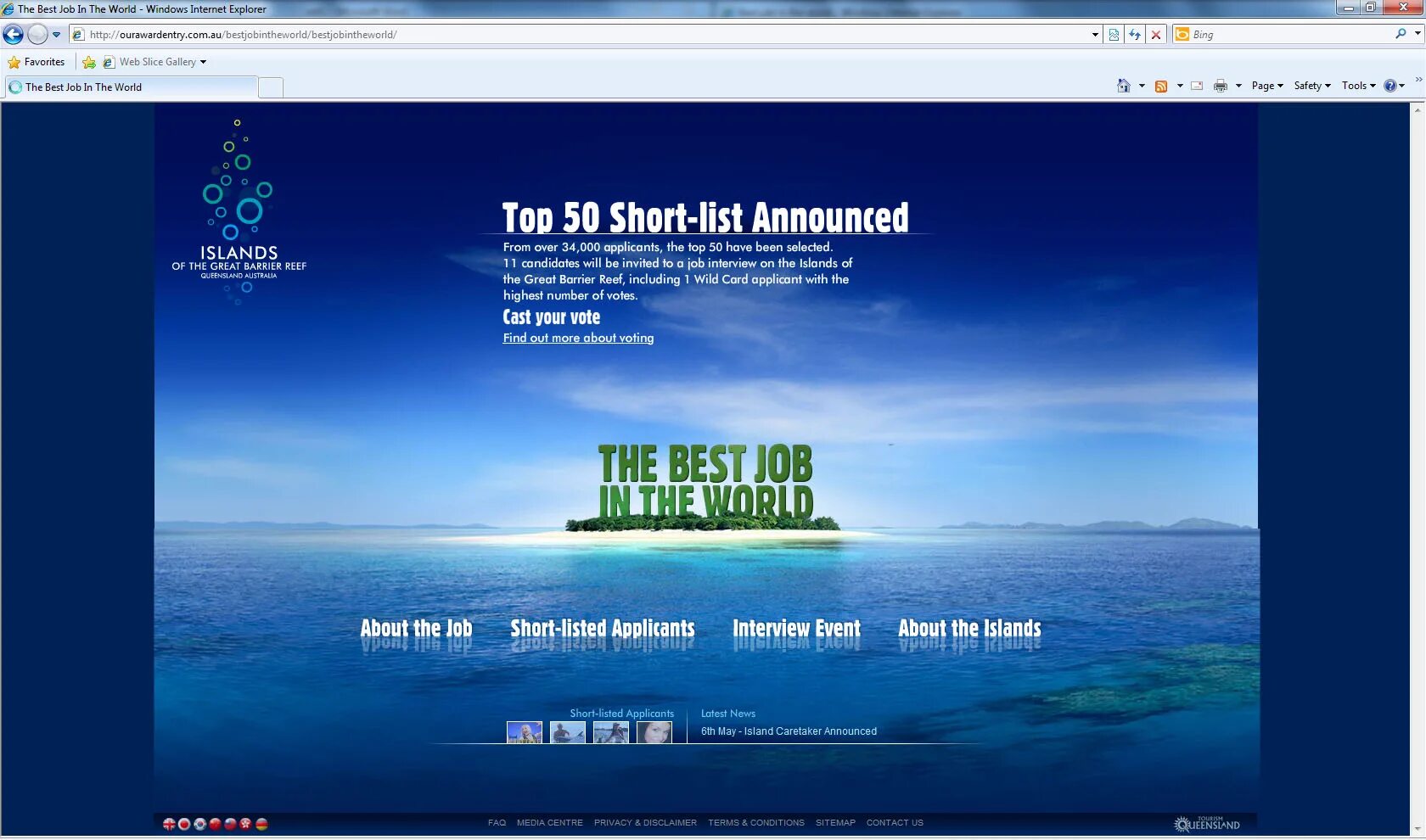Refresh the page with the refresh icon

point(1135,35)
